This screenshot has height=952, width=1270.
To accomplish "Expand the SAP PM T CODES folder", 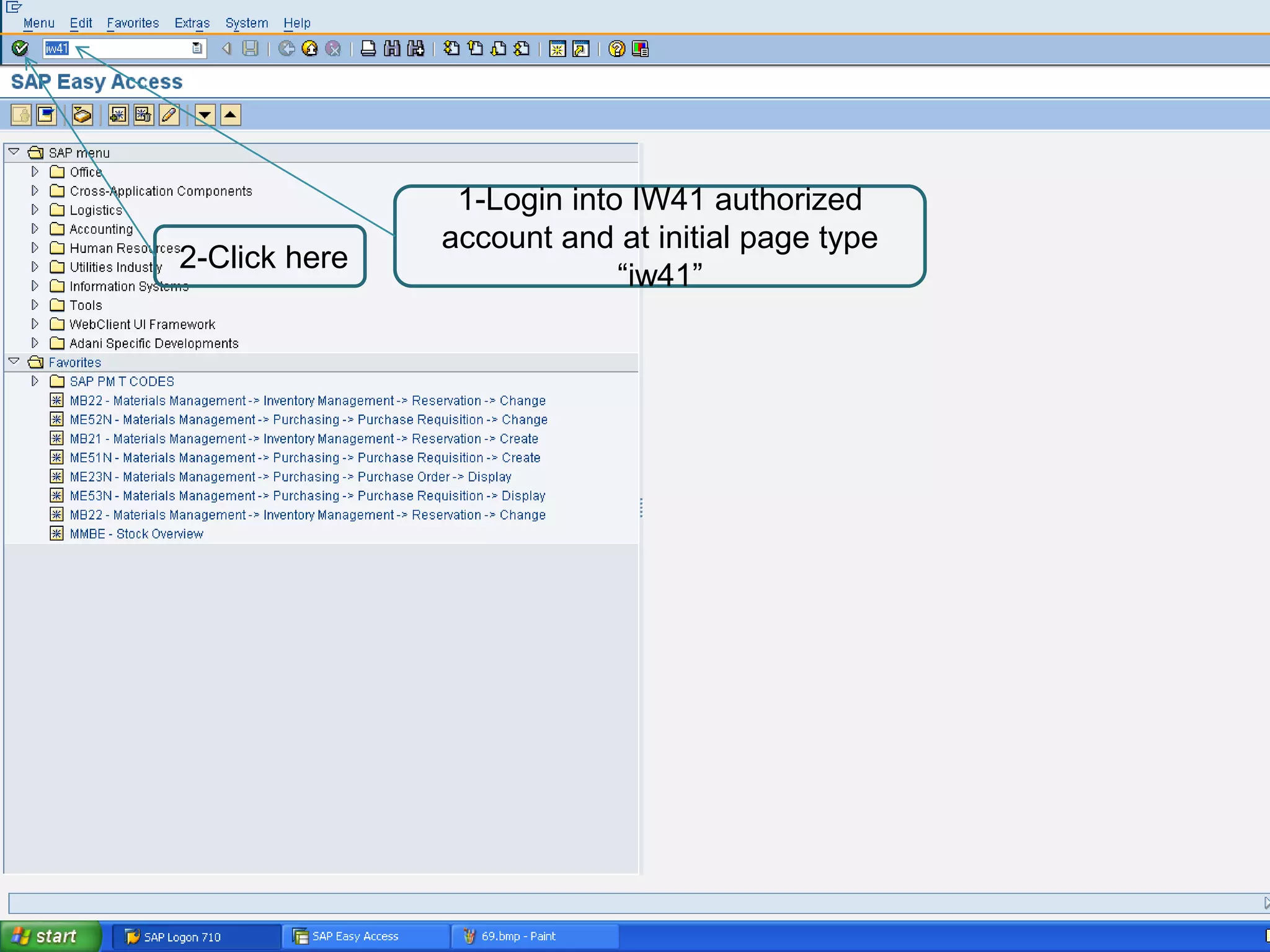I will 35,381.
